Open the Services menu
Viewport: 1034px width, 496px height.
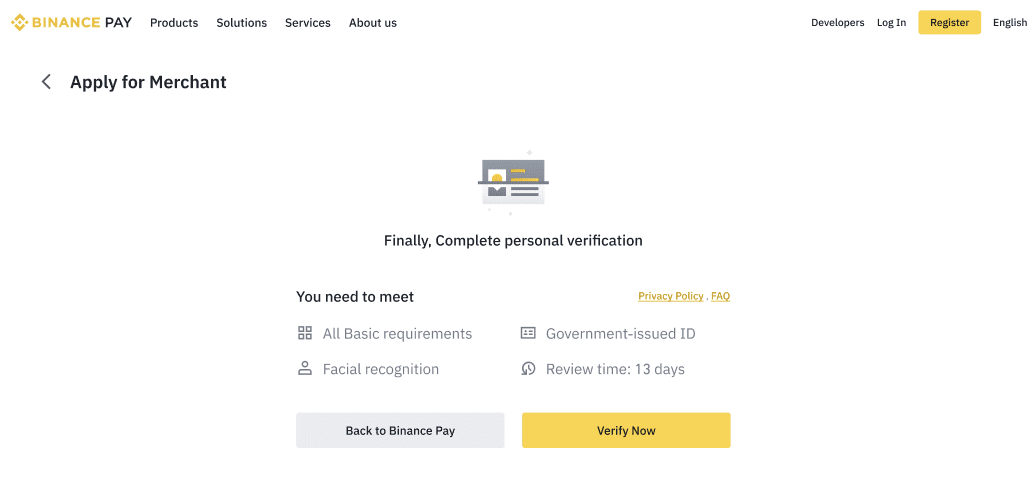pyautogui.click(x=308, y=22)
